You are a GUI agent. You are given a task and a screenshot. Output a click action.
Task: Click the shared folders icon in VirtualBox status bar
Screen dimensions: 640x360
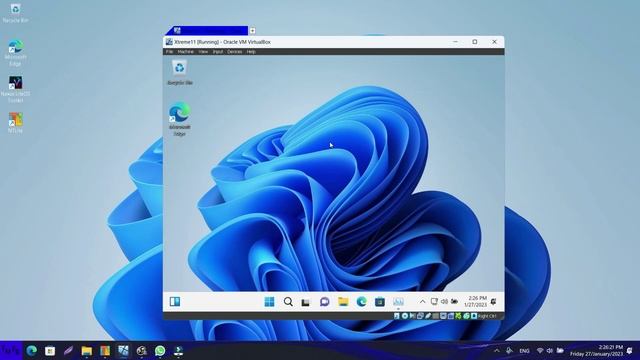pos(436,316)
